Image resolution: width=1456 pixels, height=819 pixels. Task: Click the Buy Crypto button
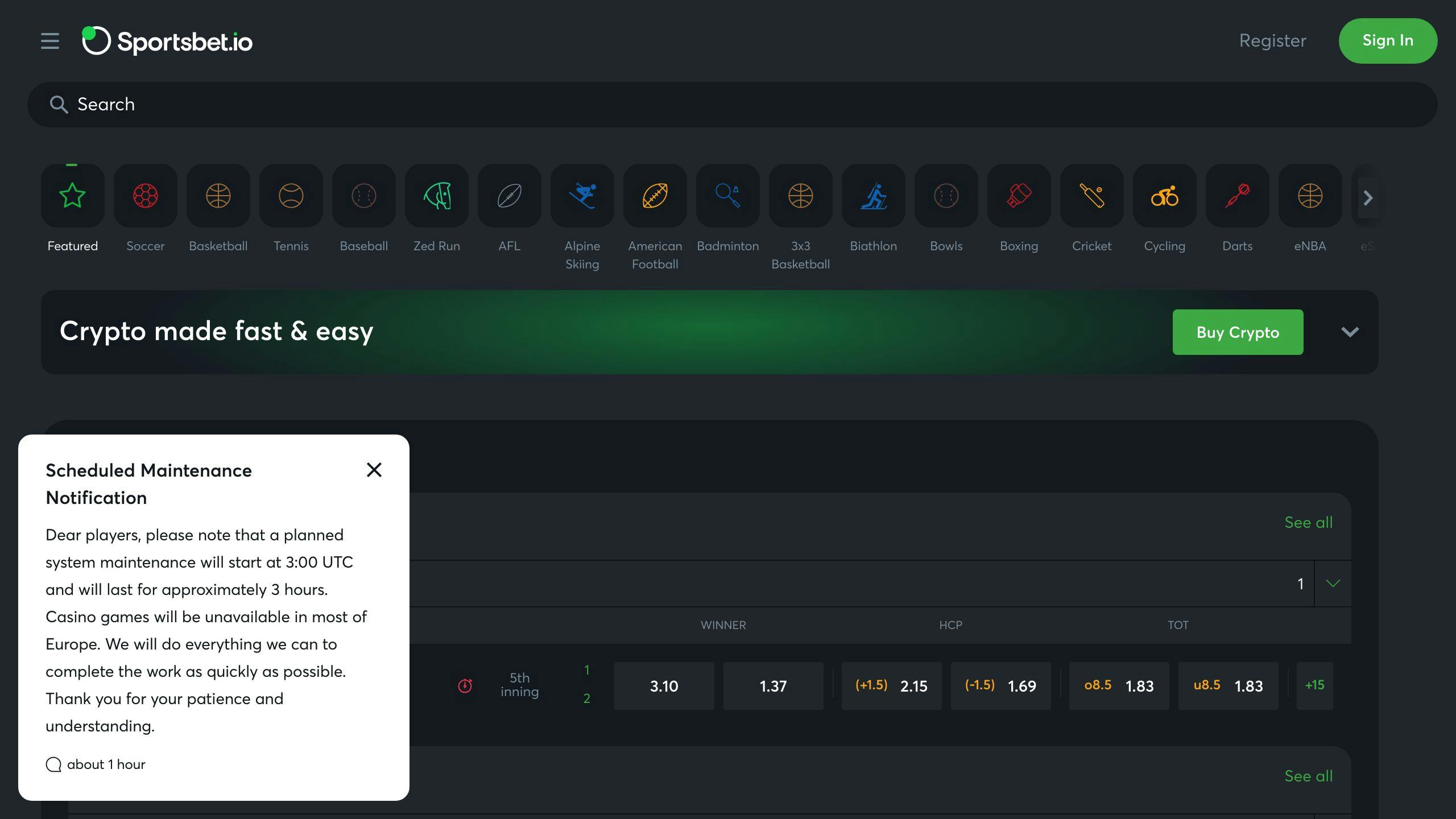coord(1237,332)
